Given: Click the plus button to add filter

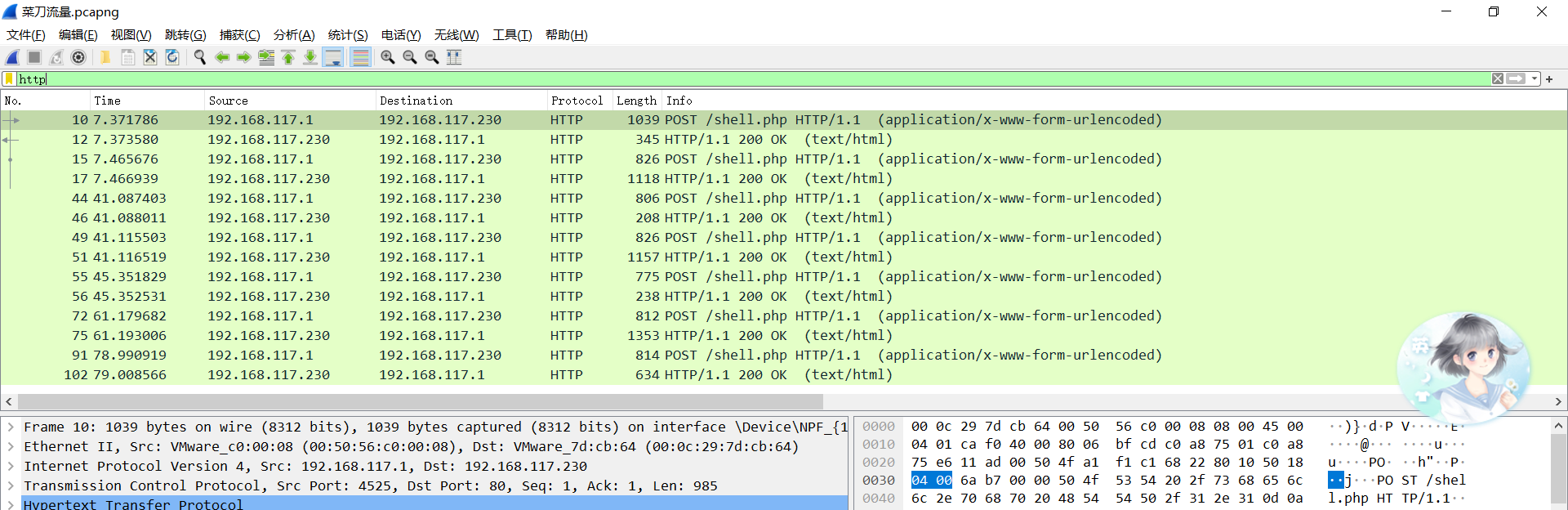Looking at the screenshot, I should click(x=1549, y=79).
